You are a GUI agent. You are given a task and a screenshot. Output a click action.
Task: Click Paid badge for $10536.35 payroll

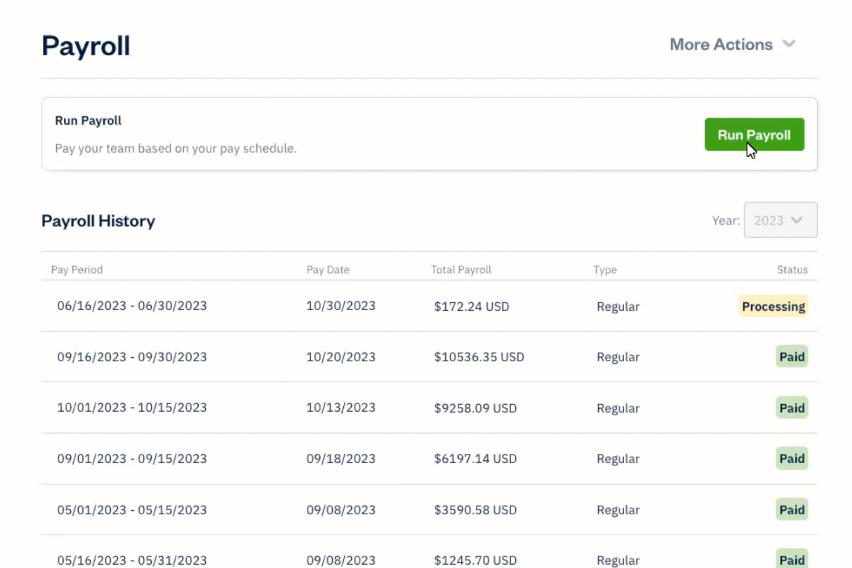click(792, 357)
